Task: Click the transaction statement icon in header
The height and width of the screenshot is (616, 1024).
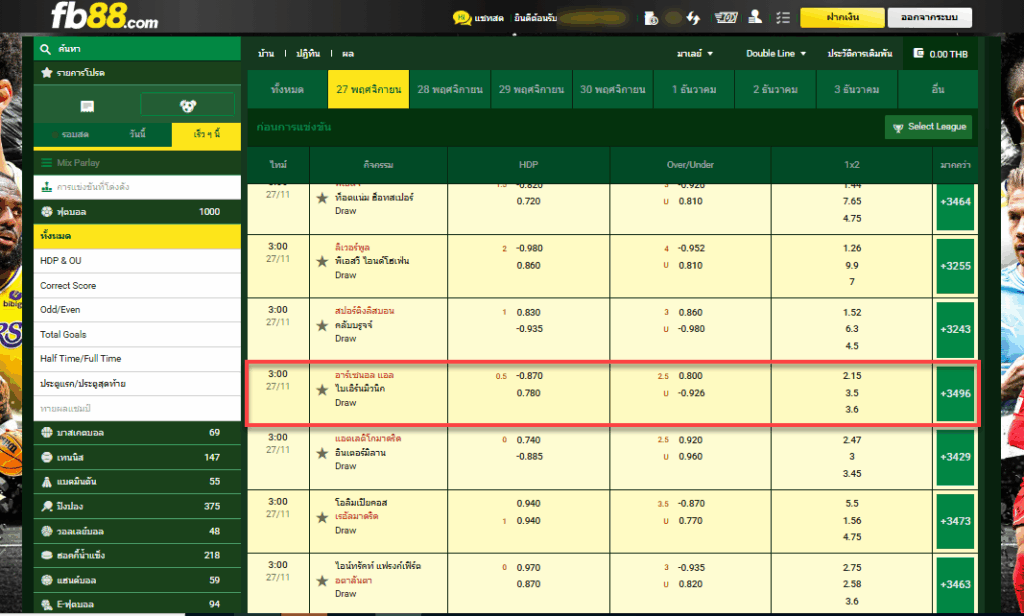Action: coord(651,18)
